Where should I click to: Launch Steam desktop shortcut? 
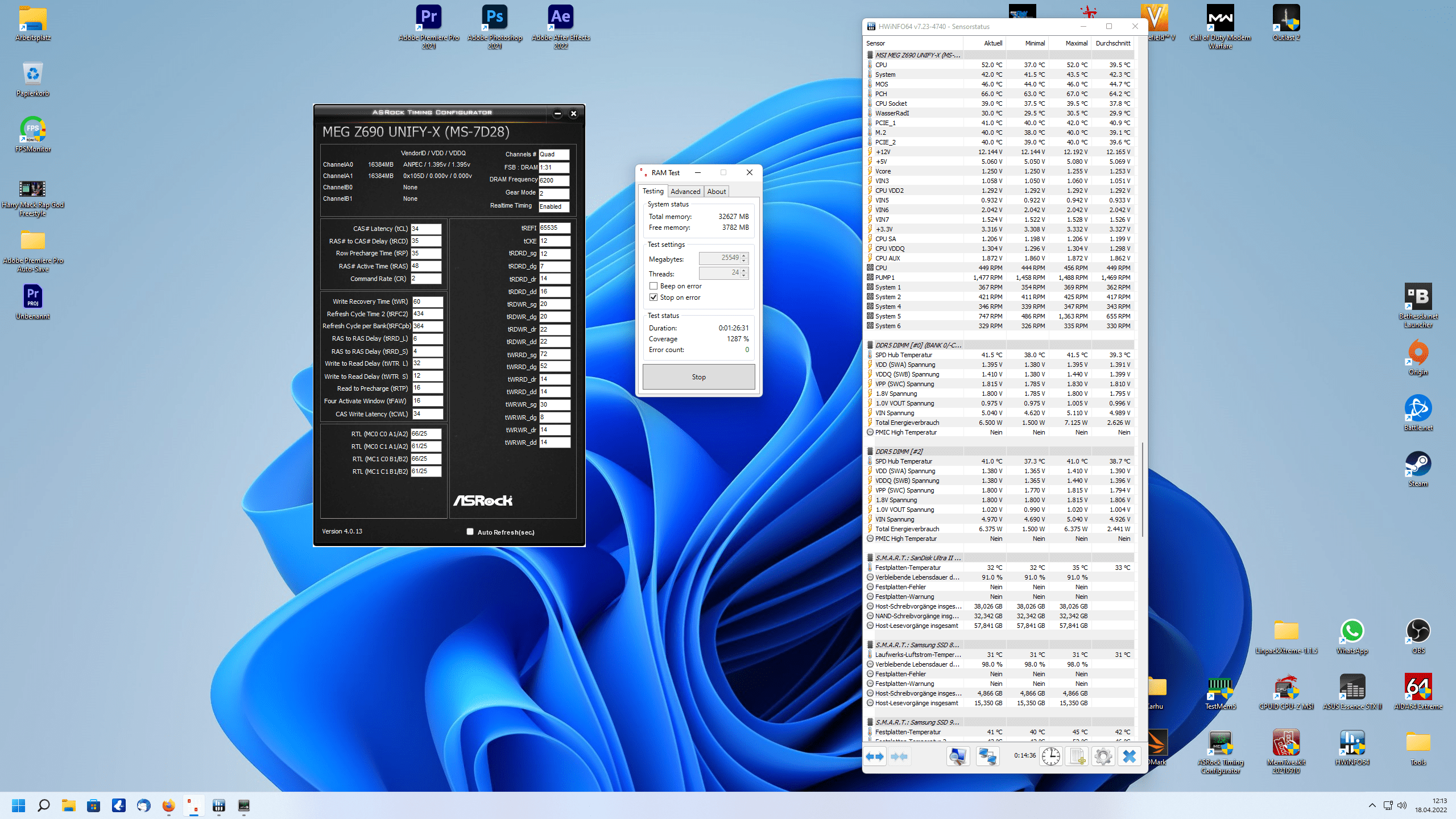(x=1418, y=469)
